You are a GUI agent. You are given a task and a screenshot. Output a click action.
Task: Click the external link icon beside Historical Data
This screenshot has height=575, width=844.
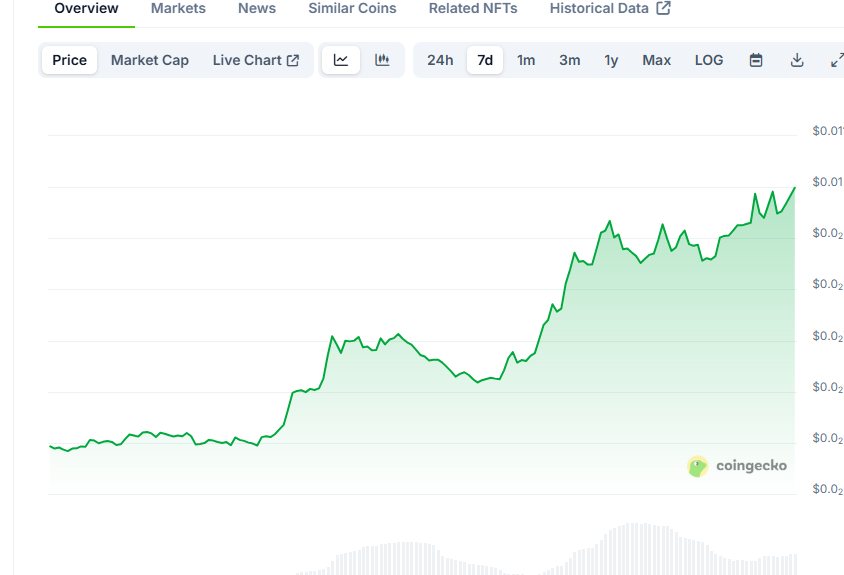(664, 8)
